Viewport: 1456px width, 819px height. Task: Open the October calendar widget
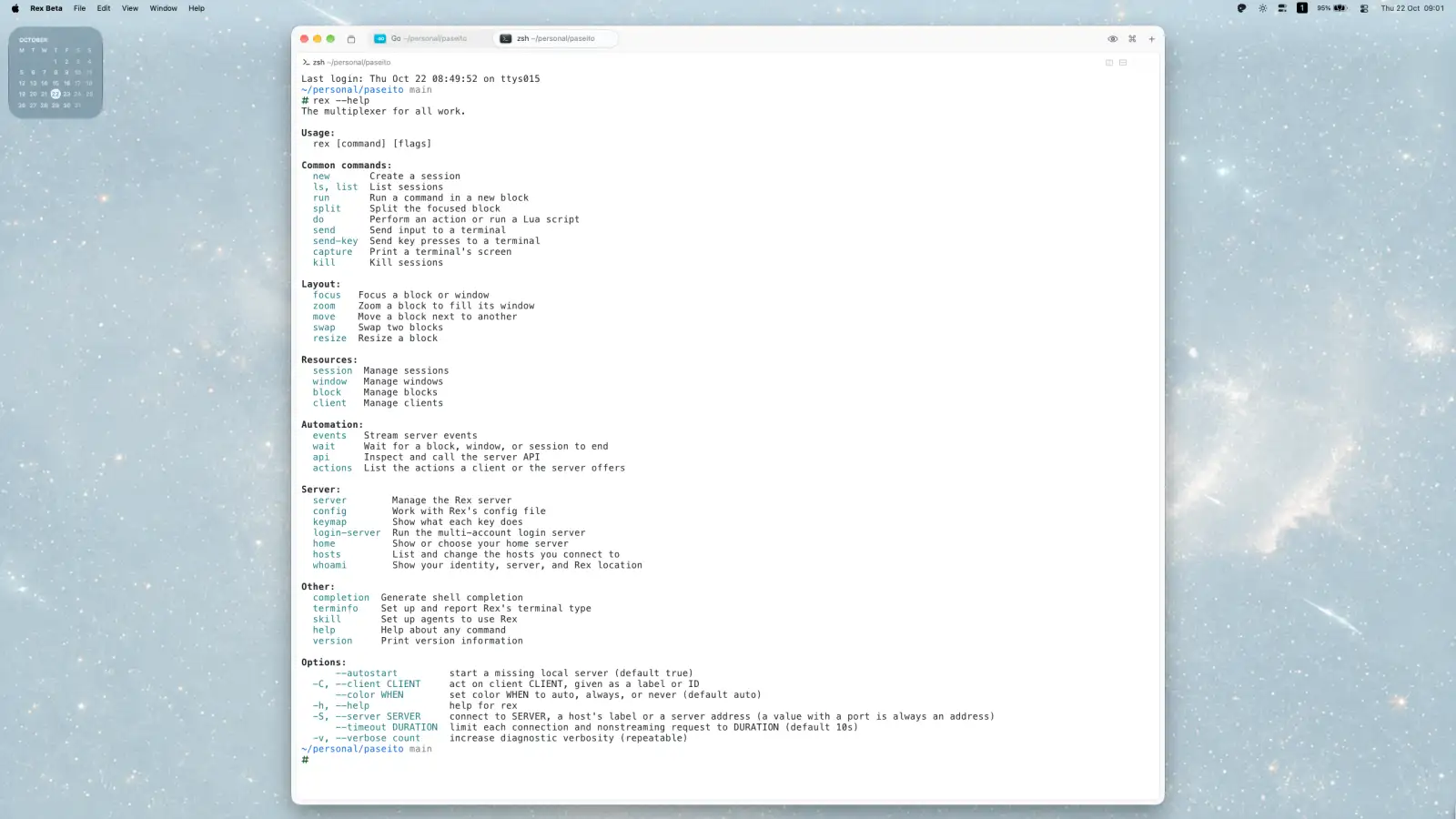coord(56,73)
